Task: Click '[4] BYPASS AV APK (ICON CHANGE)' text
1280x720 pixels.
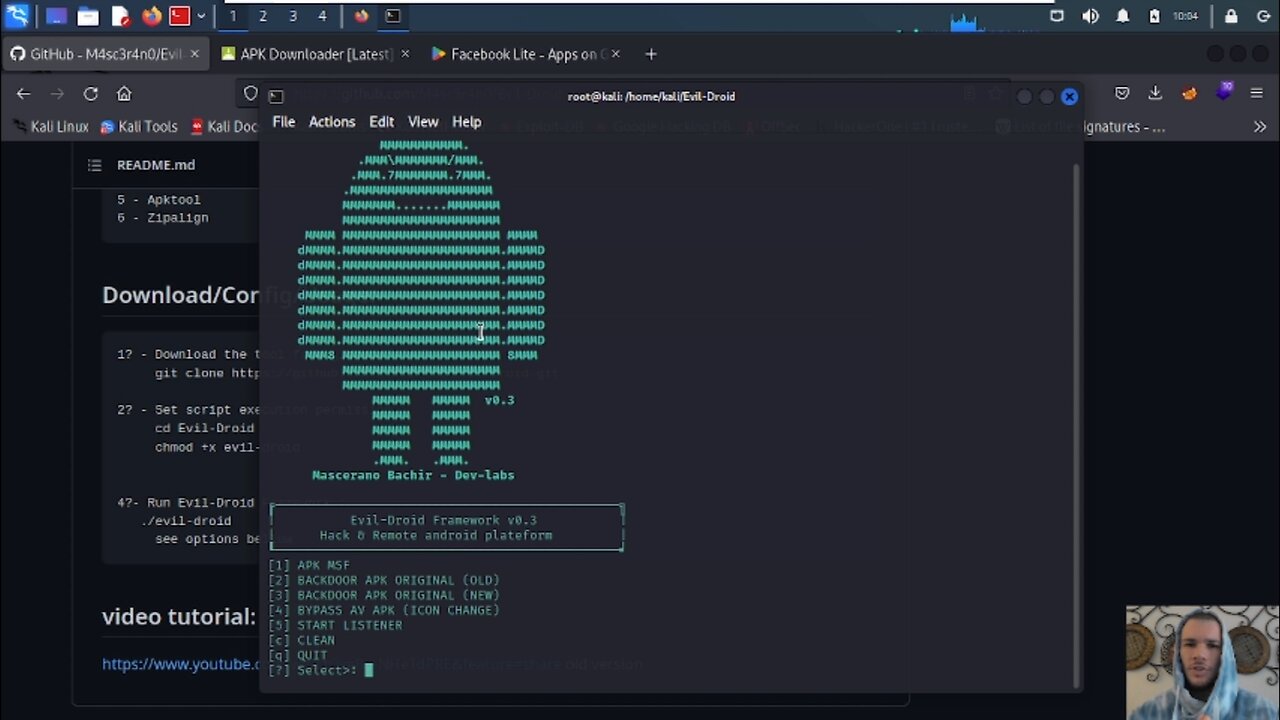Action: coord(384,610)
